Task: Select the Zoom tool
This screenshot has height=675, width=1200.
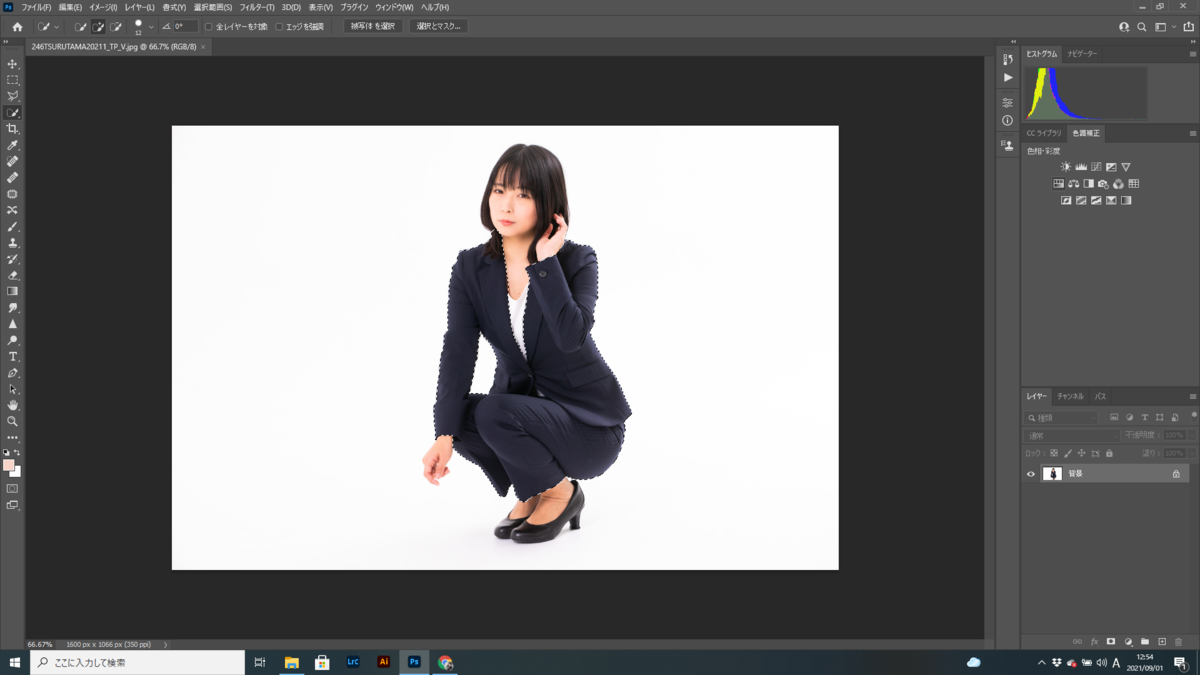Action: (x=12, y=421)
